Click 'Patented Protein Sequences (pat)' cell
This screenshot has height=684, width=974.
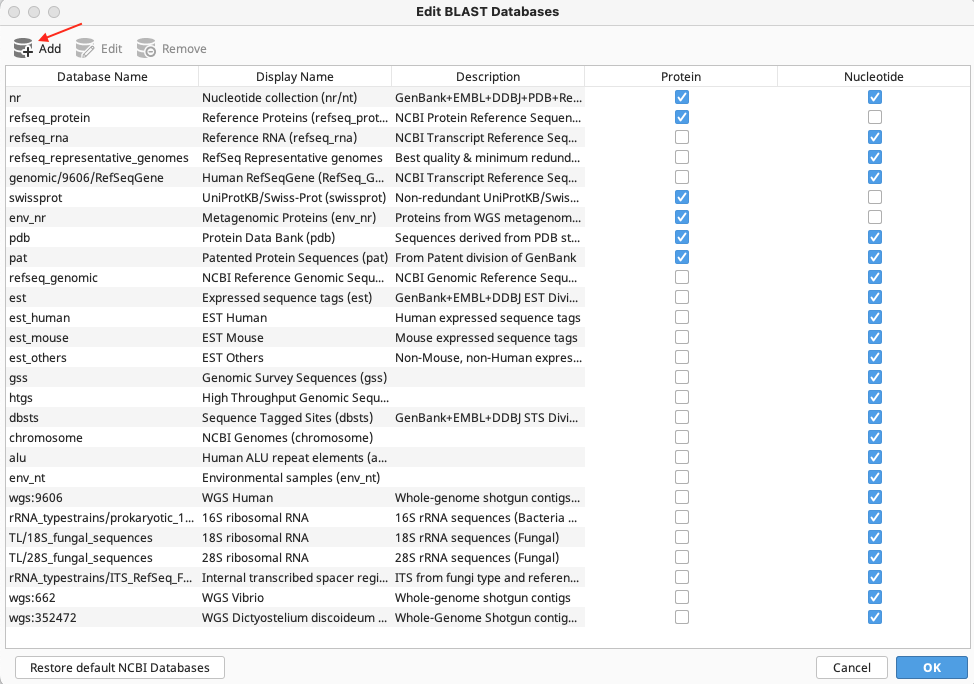point(295,257)
